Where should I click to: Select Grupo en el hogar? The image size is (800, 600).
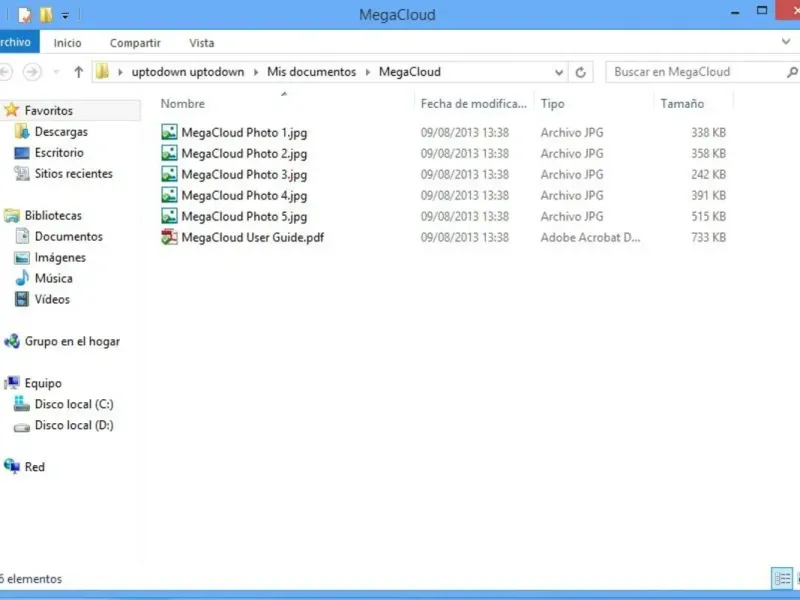72,341
